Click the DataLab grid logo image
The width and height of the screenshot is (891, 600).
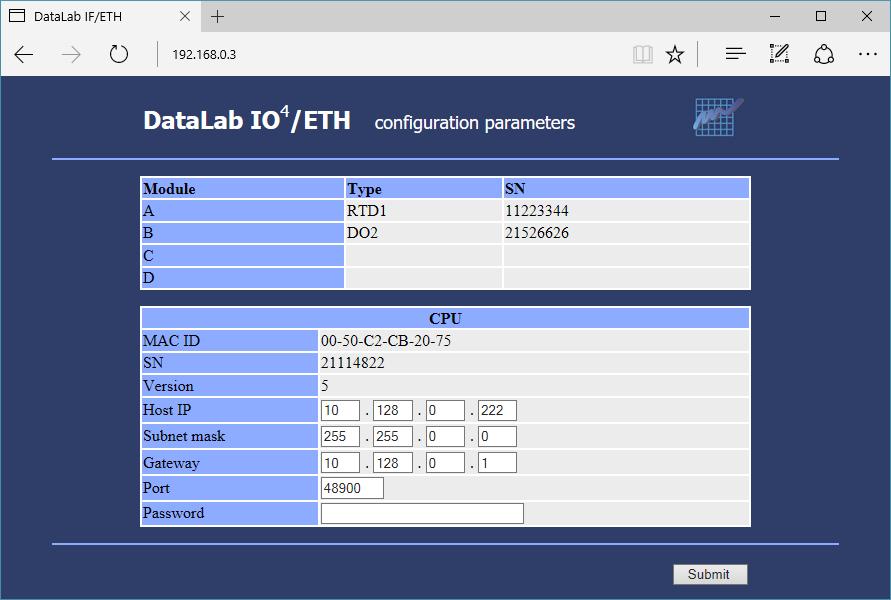[x=718, y=117]
